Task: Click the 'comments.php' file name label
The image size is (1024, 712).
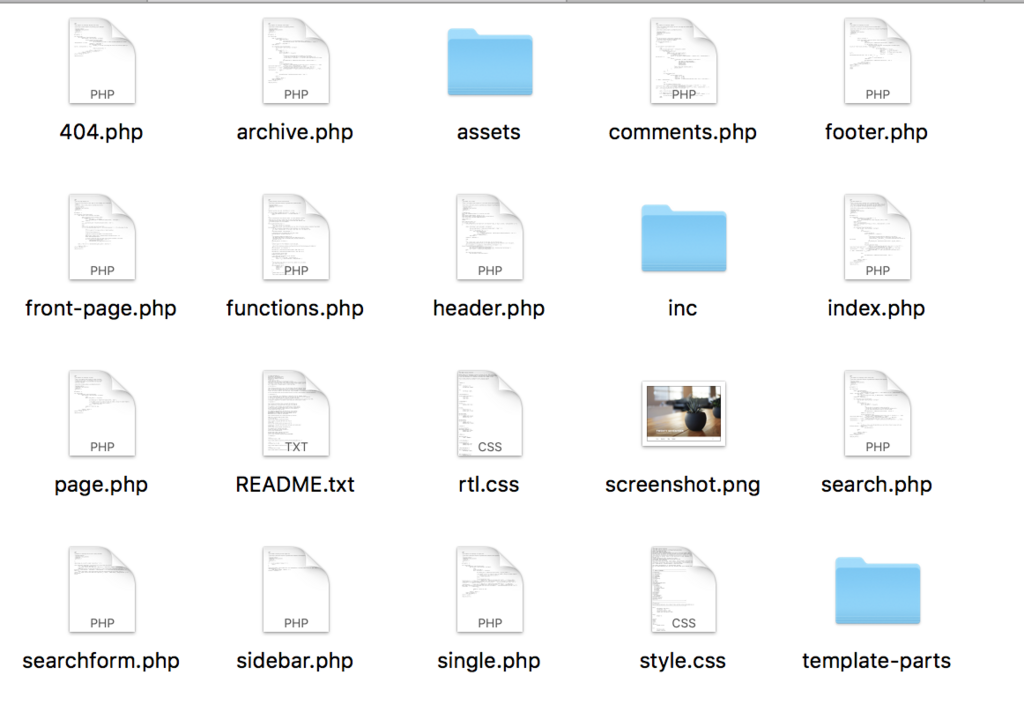Action: pos(682,133)
